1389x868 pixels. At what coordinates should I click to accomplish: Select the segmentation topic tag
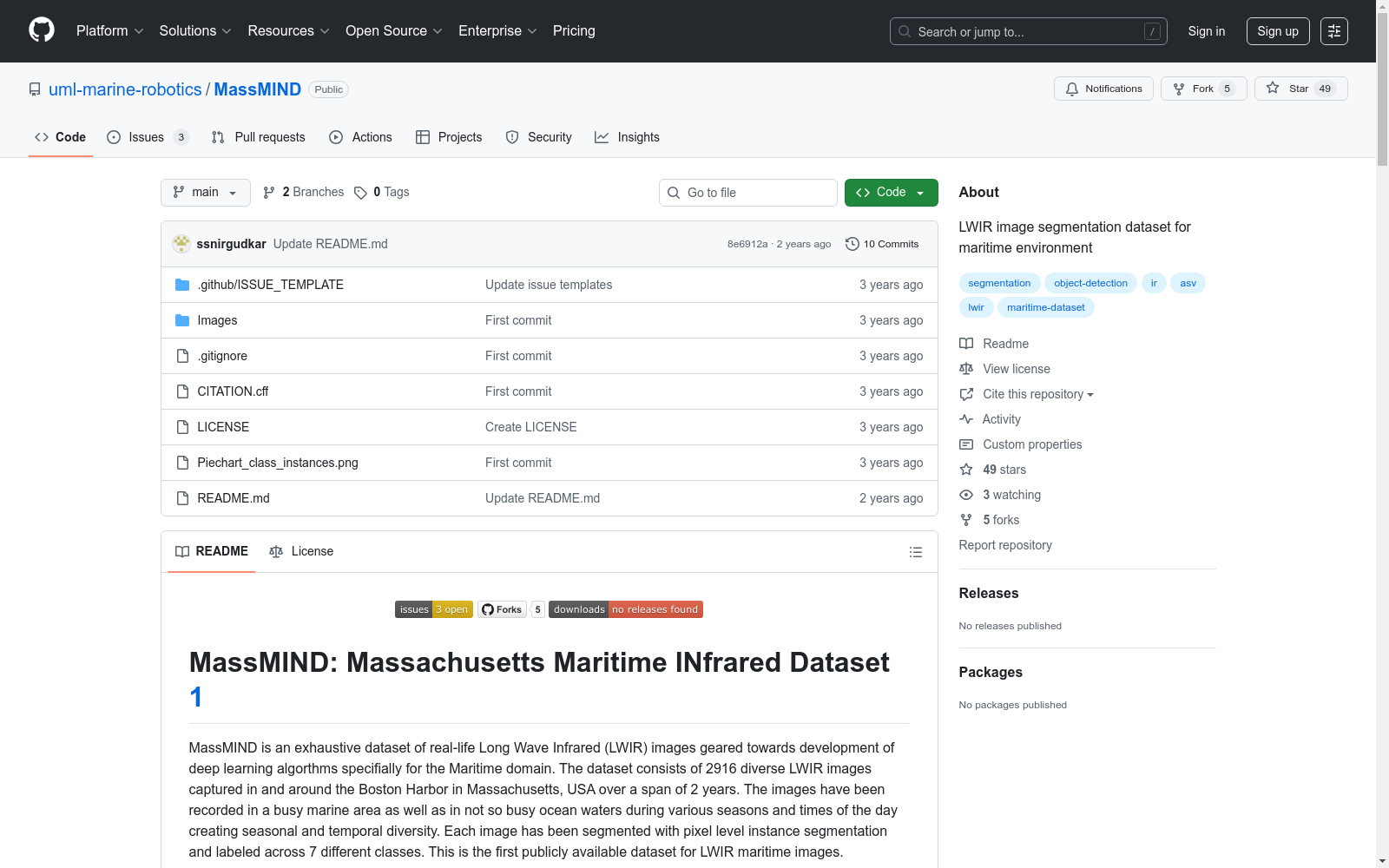[999, 283]
